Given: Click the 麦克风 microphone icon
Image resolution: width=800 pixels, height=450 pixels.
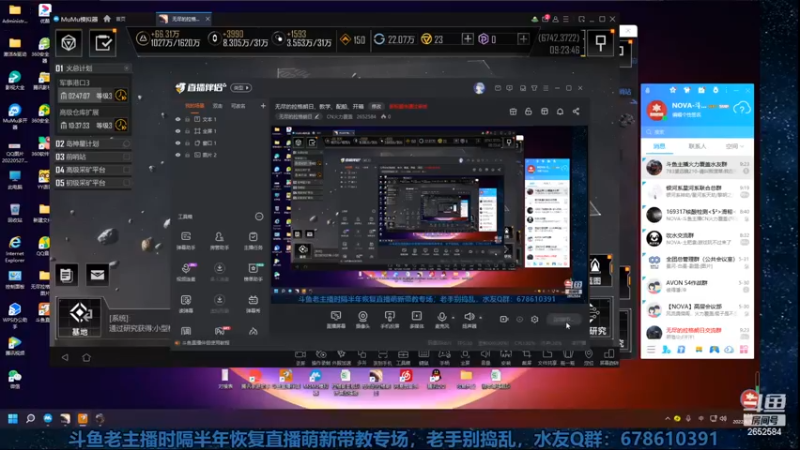Looking at the screenshot, I should [442, 317].
